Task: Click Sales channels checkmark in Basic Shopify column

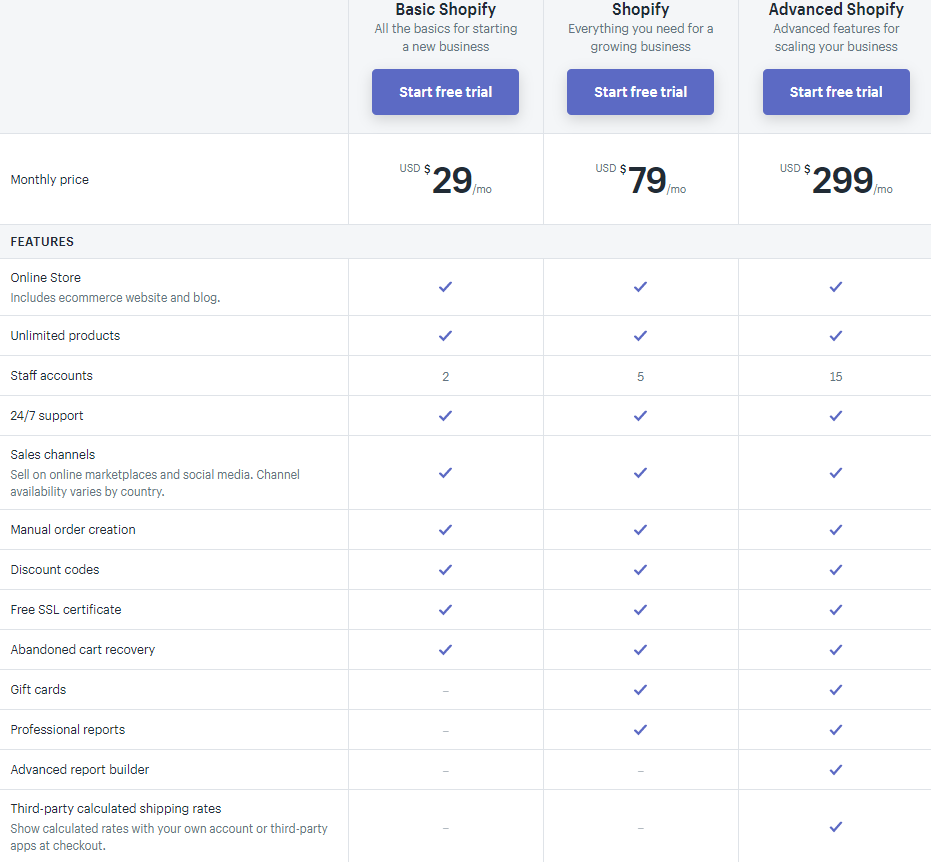Action: click(445, 473)
